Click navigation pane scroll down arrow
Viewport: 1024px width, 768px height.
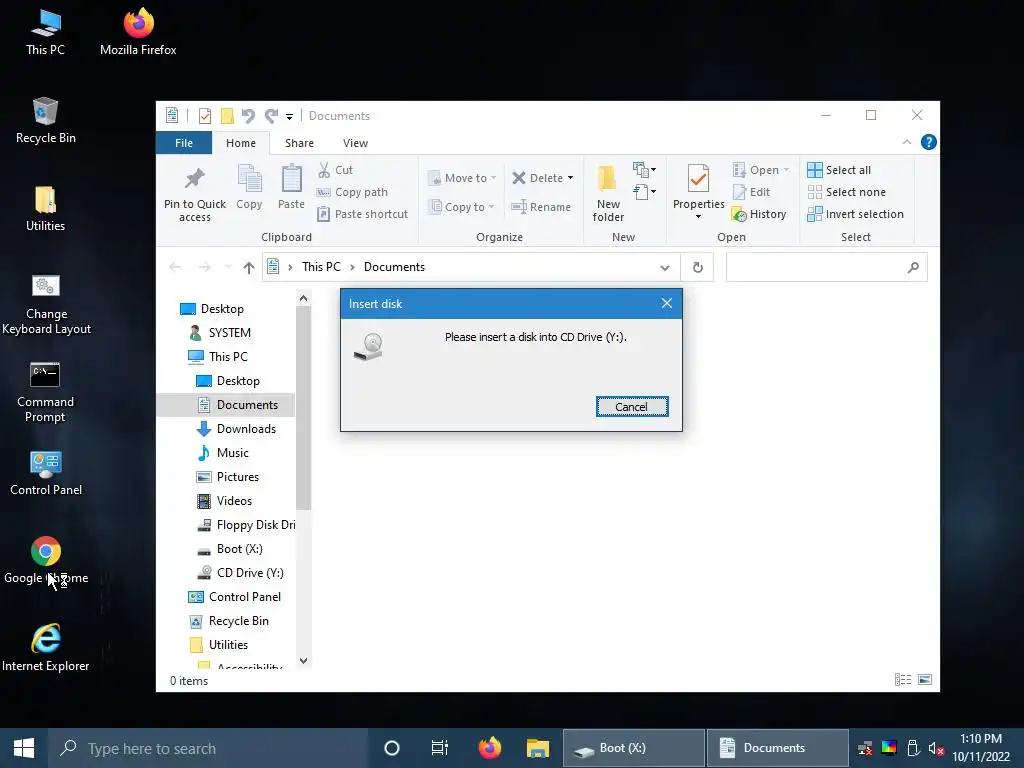[303, 661]
